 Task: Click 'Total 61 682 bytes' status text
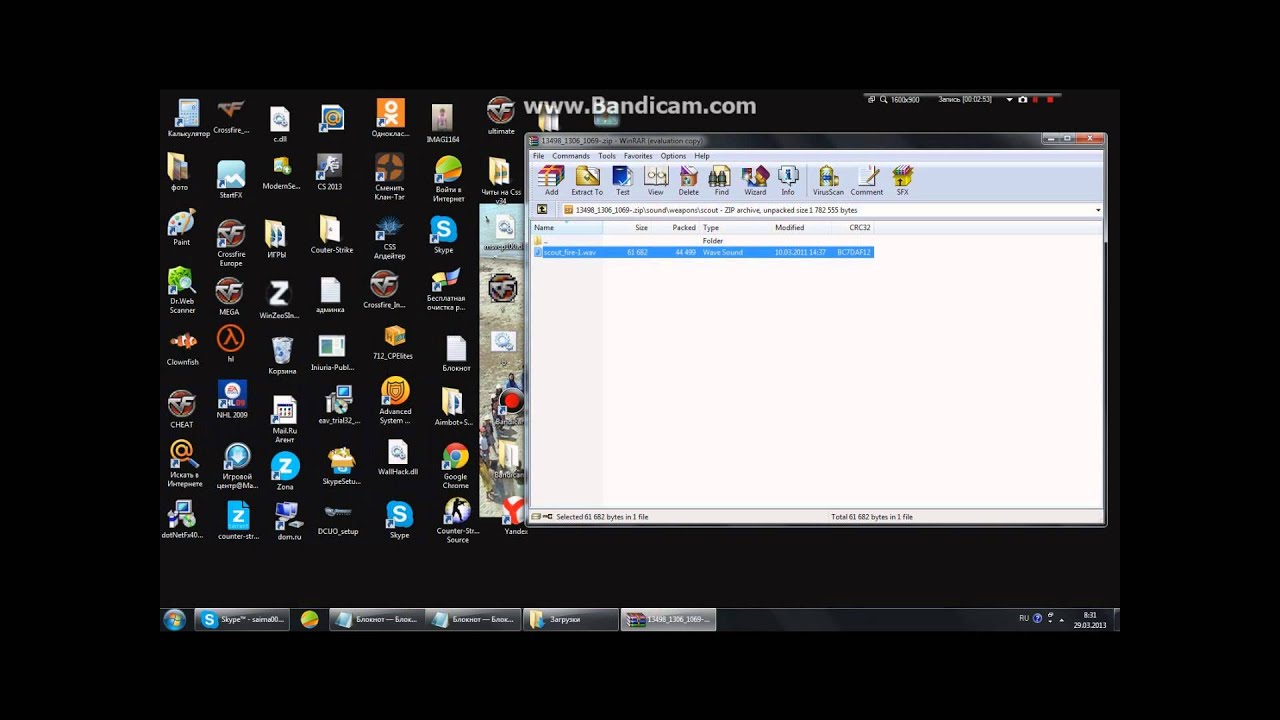click(x=872, y=517)
